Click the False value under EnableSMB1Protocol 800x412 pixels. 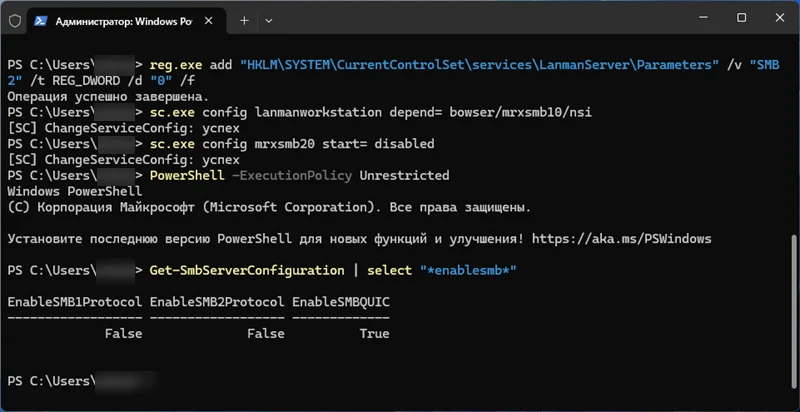[x=123, y=333]
